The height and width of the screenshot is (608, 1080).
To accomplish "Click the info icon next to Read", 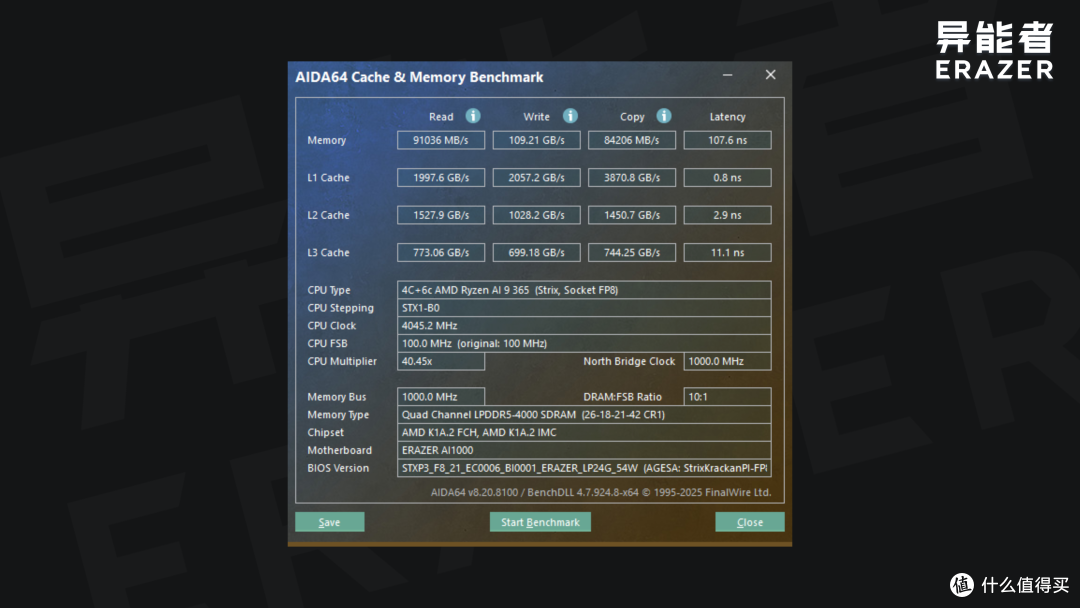I will 472,116.
